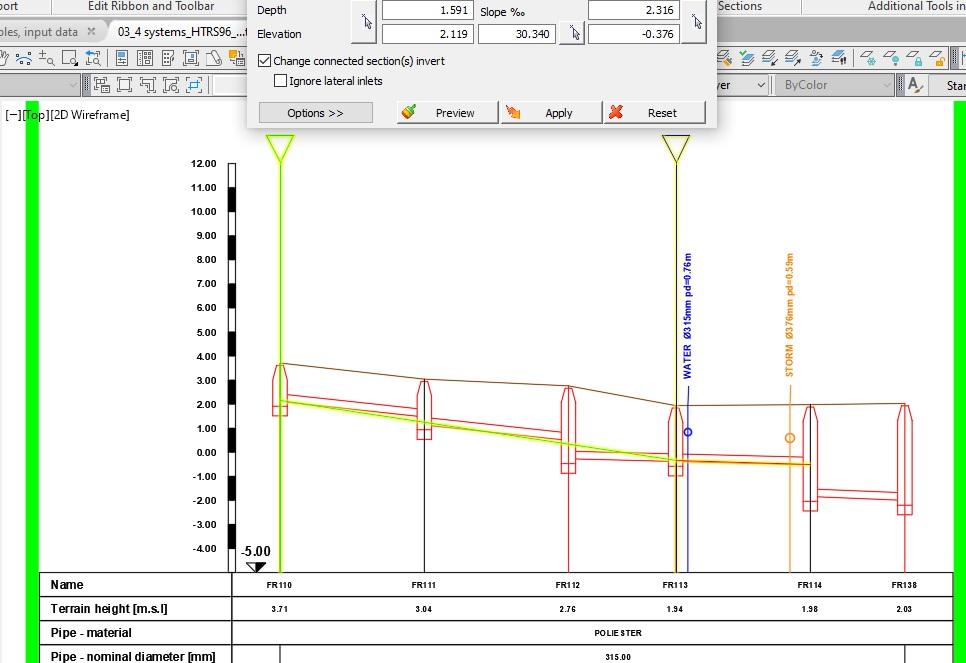Click the single viewport icon
This screenshot has height=663, width=966.
(x=124, y=85)
